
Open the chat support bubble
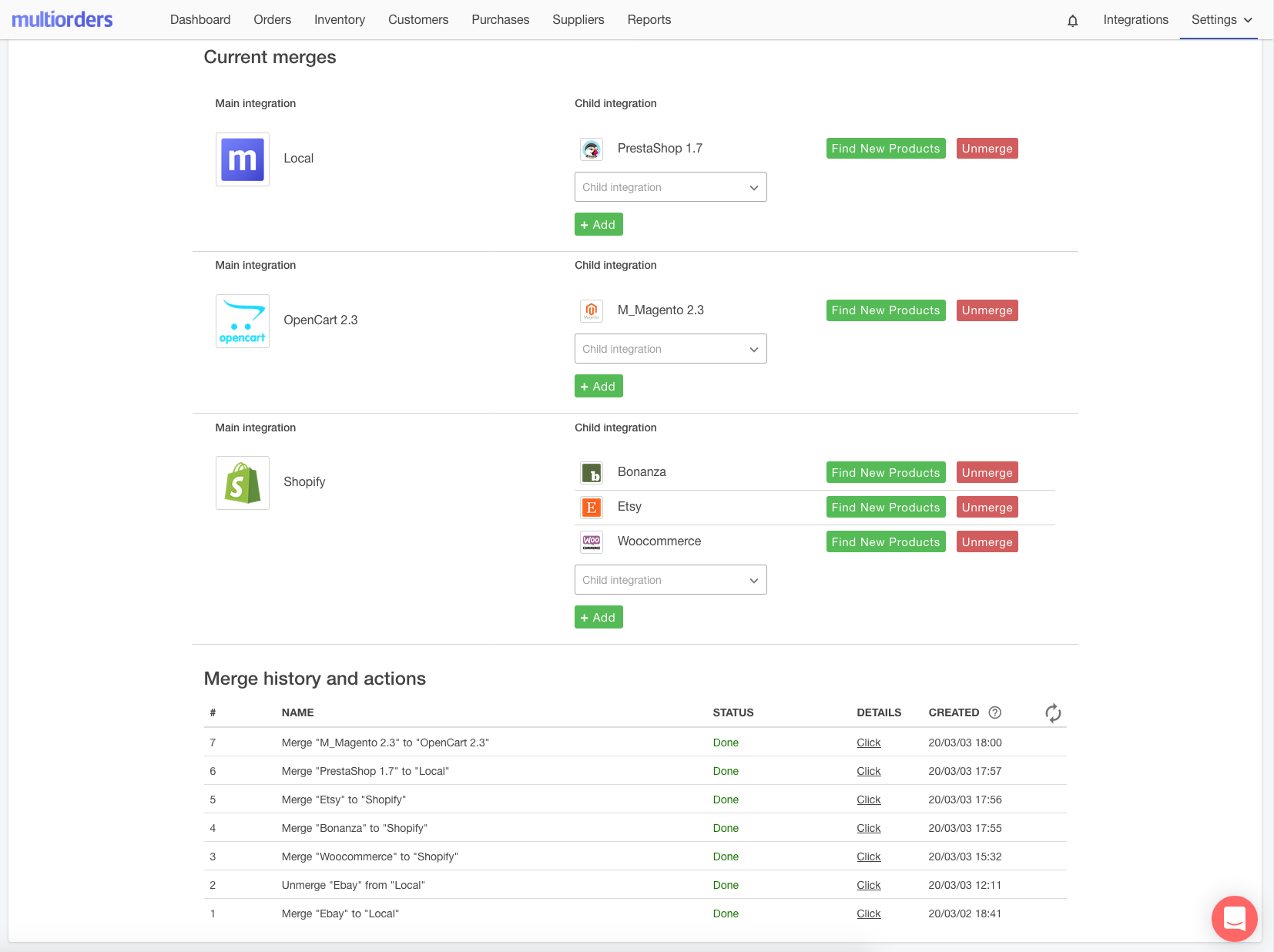1234,918
